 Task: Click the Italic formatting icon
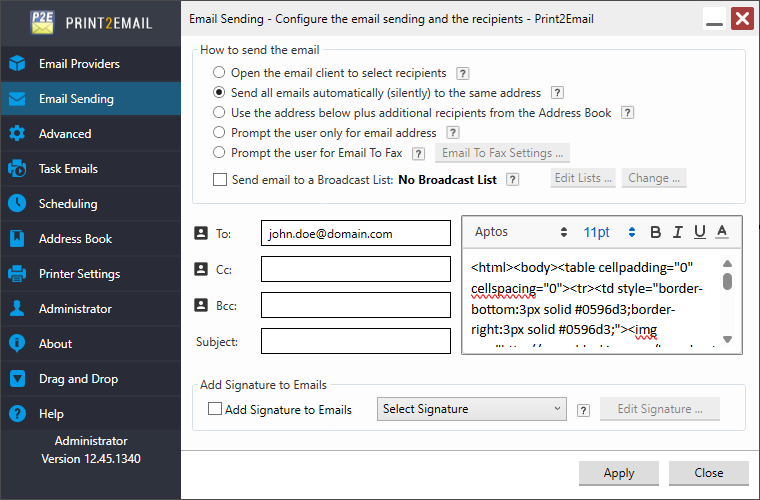(x=678, y=232)
